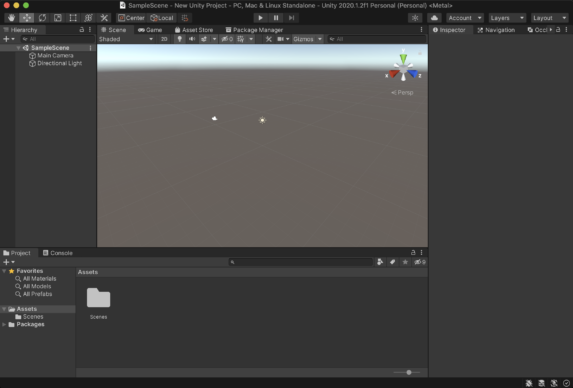
Task: Open the Gizmos dropdown
Action: [x=307, y=39]
